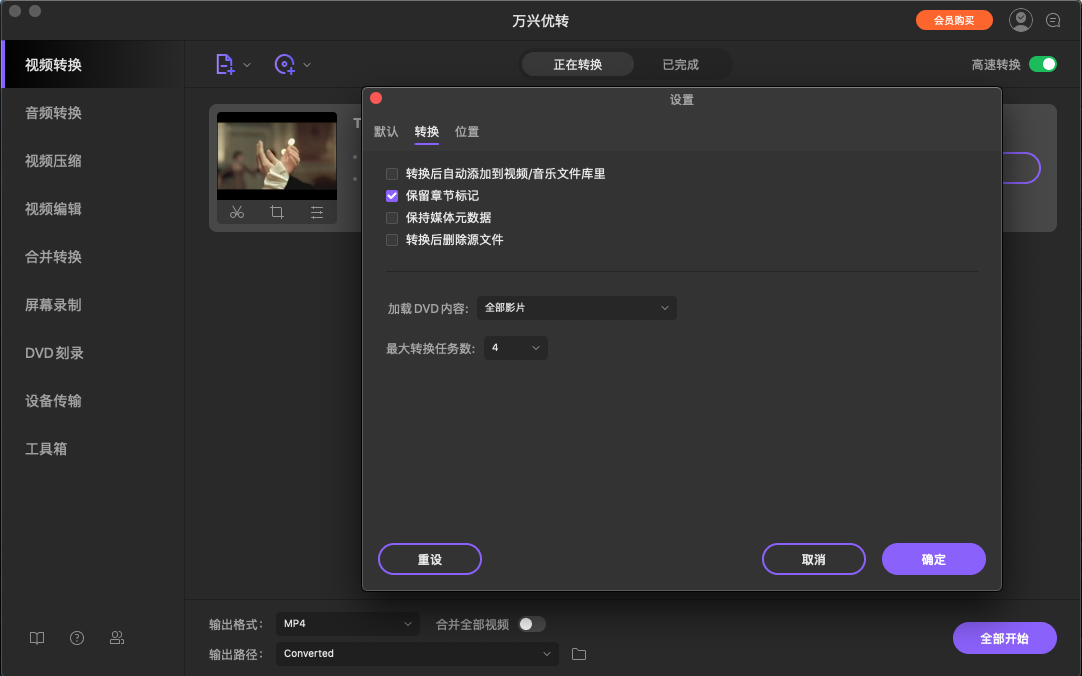Screen dimensions: 1082x676
Task: Uncheck the 保留章节标记 option
Action: (391, 195)
